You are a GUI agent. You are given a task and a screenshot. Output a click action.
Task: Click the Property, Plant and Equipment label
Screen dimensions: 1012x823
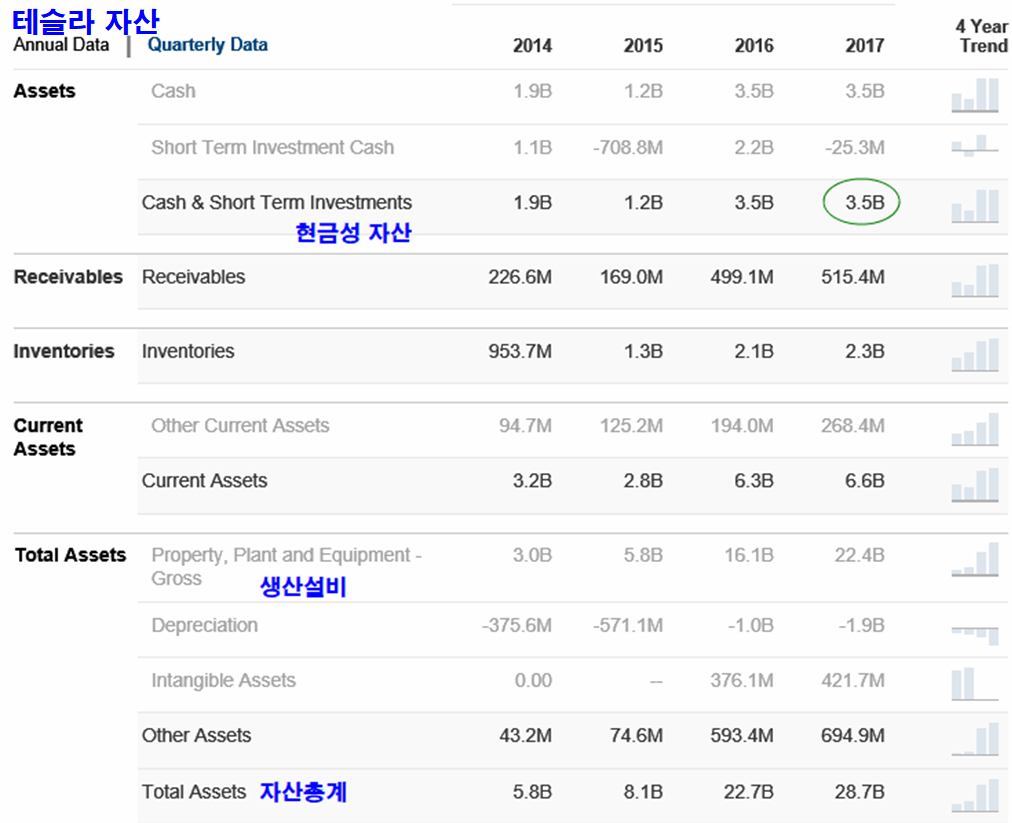tap(285, 566)
